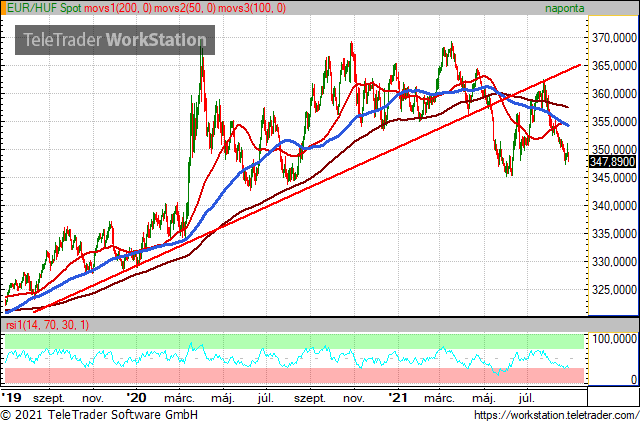
Task: Click the red oversold RSI zone band
Action: pyautogui.click(x=294, y=375)
